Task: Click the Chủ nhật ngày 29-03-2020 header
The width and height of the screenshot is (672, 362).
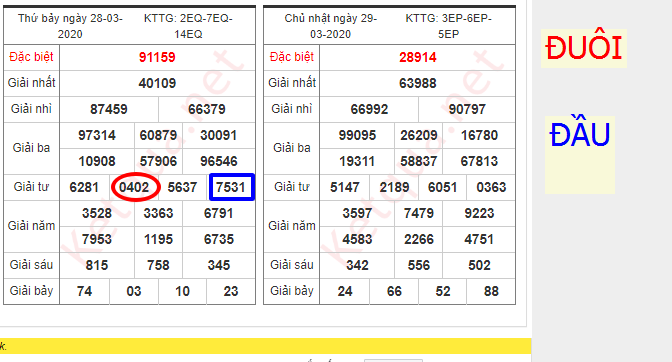Action: (x=331, y=26)
